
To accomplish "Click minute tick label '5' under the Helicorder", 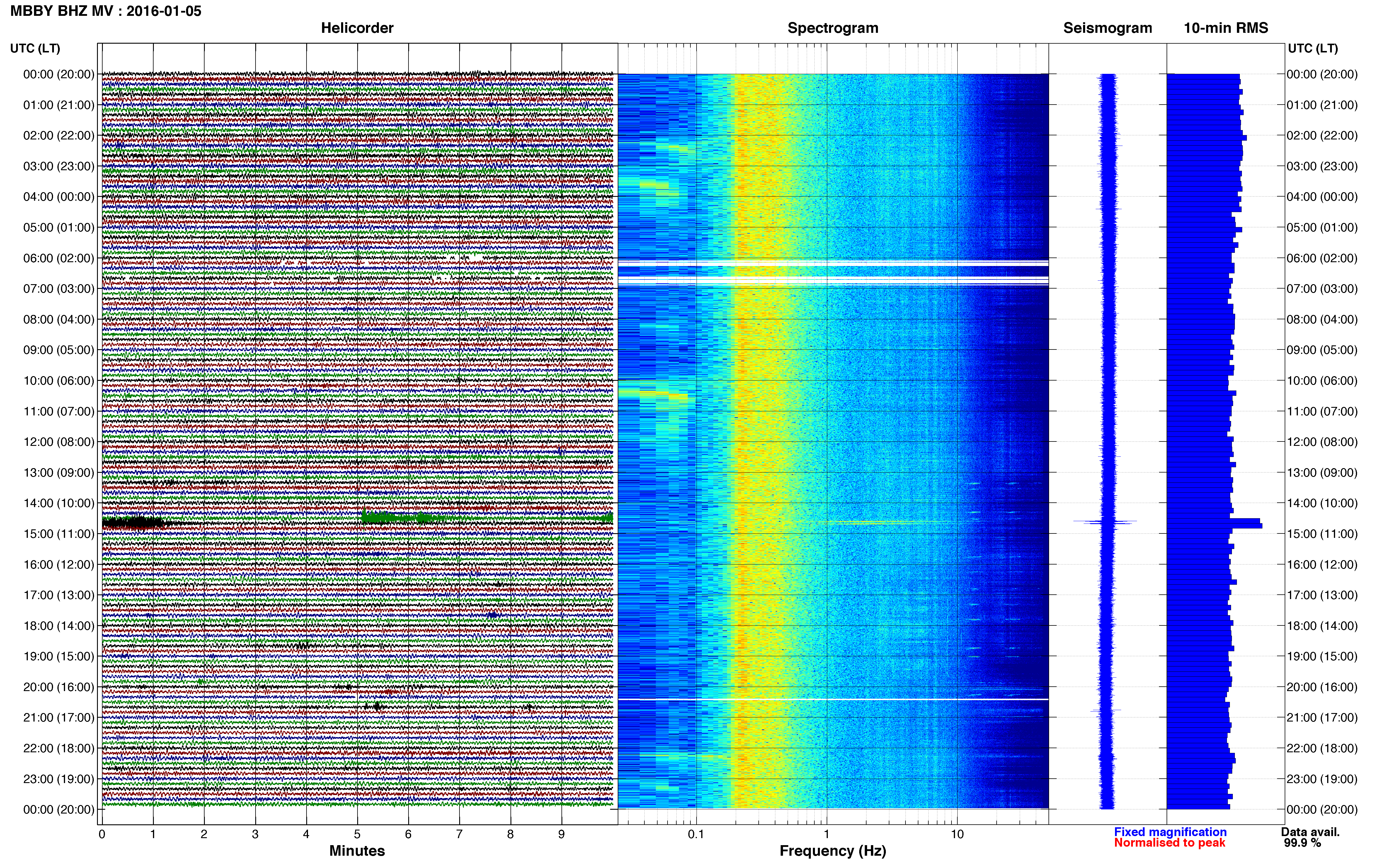I will click(357, 835).
